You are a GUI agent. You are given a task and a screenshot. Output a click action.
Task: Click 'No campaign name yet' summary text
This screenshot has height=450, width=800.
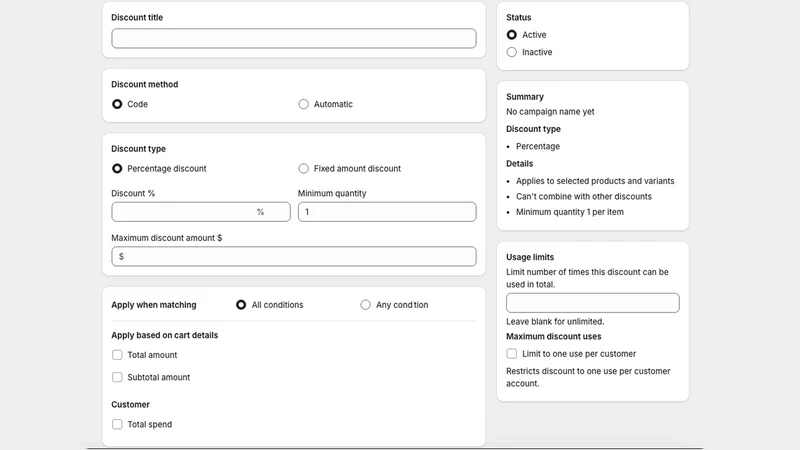550,112
